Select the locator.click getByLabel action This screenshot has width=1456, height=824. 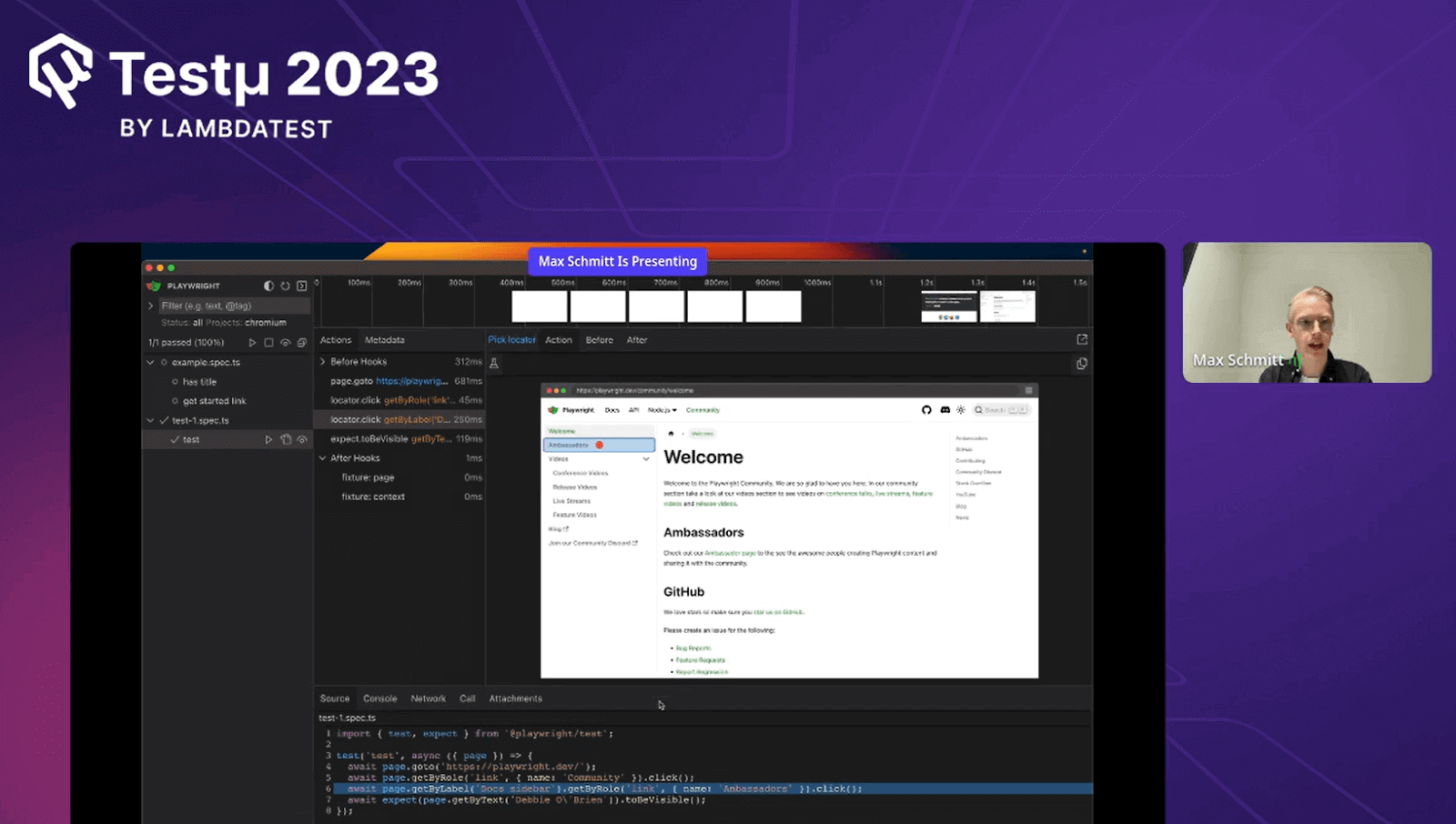pos(399,419)
